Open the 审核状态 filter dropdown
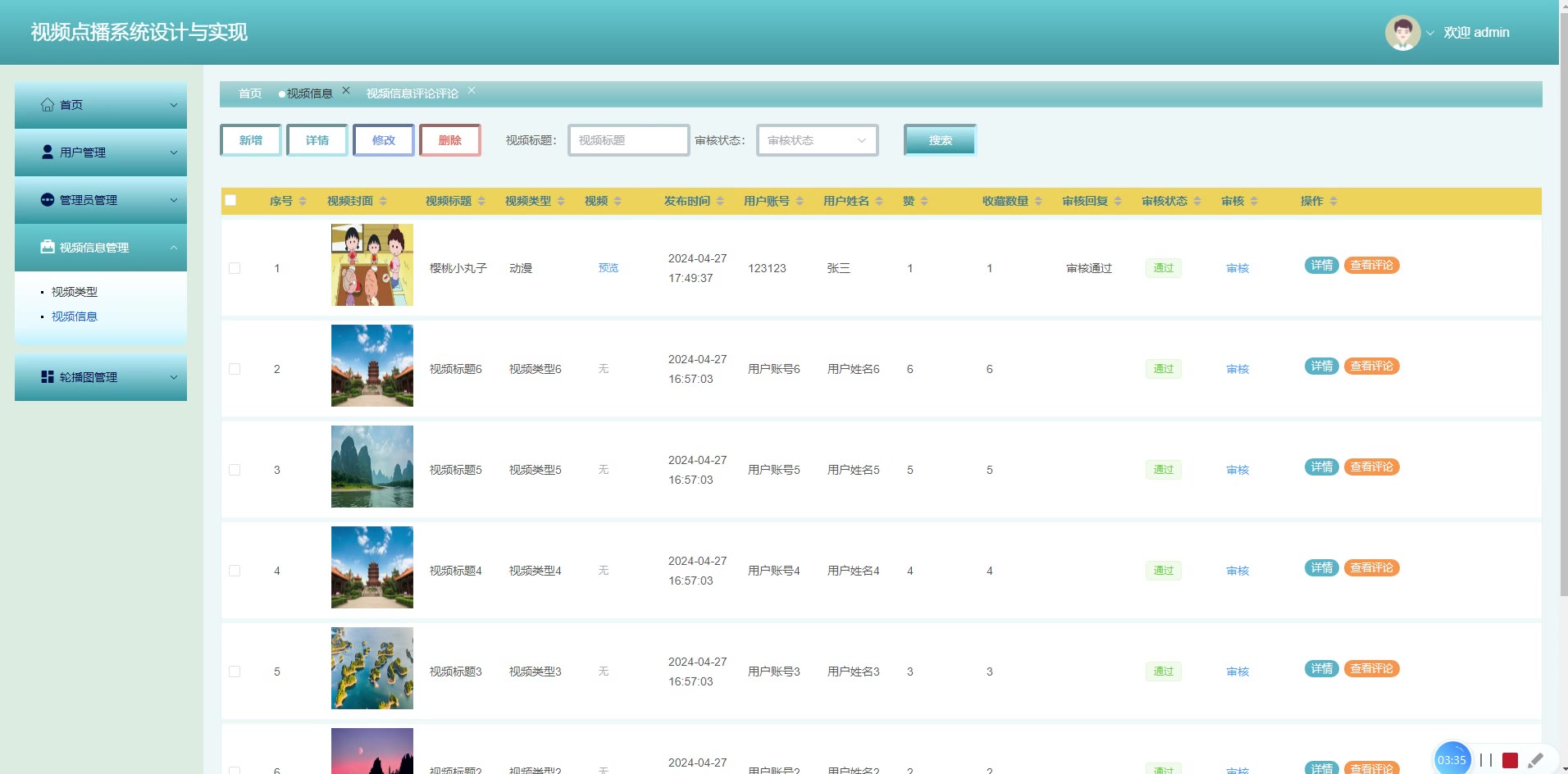1568x774 pixels. 817,140
